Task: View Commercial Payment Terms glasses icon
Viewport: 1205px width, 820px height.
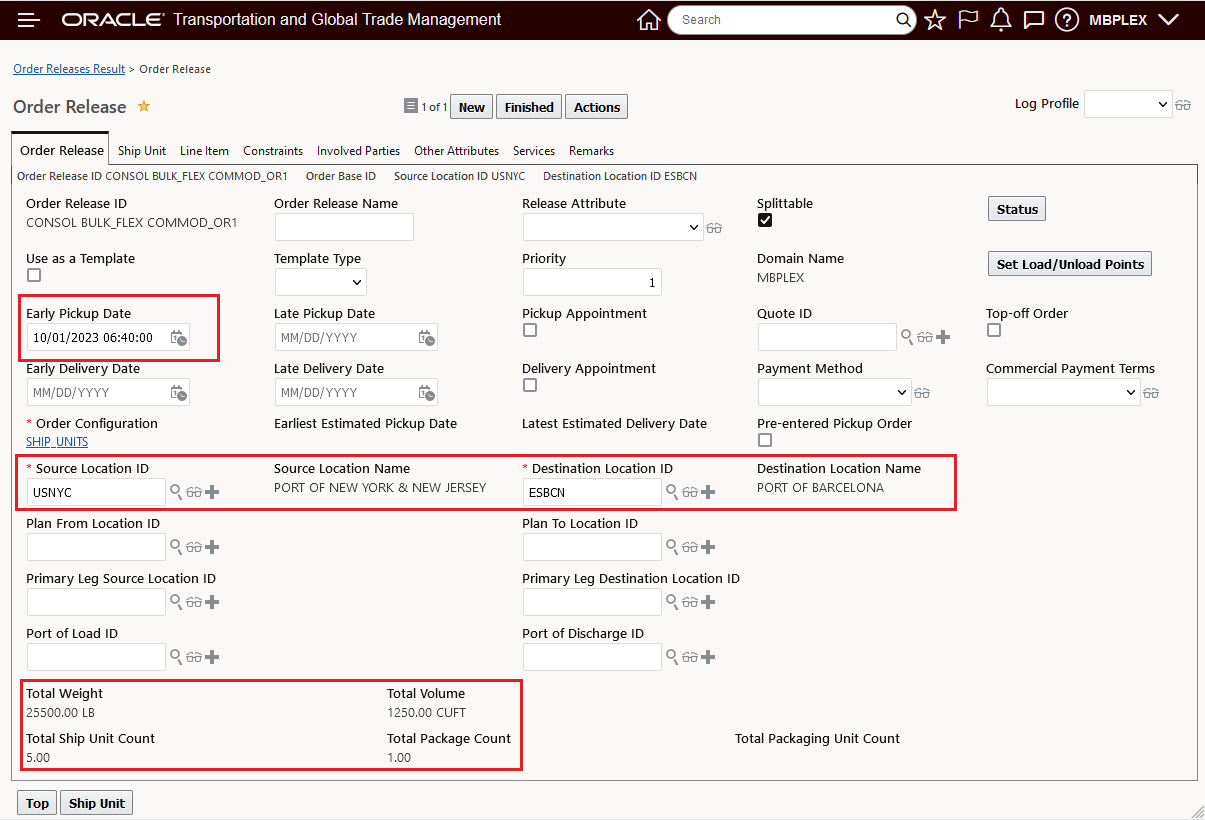Action: (1151, 393)
